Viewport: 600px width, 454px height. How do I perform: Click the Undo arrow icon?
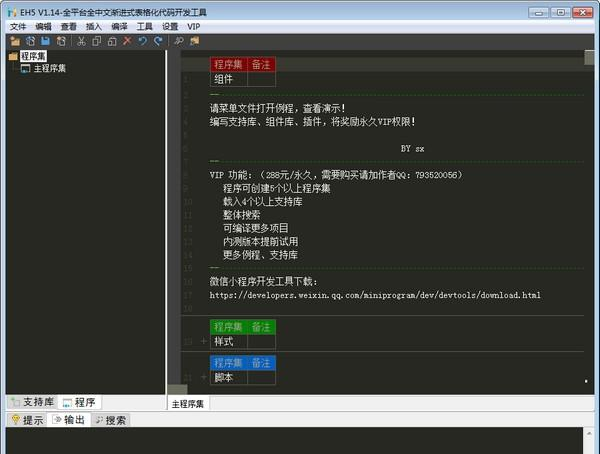(142, 41)
